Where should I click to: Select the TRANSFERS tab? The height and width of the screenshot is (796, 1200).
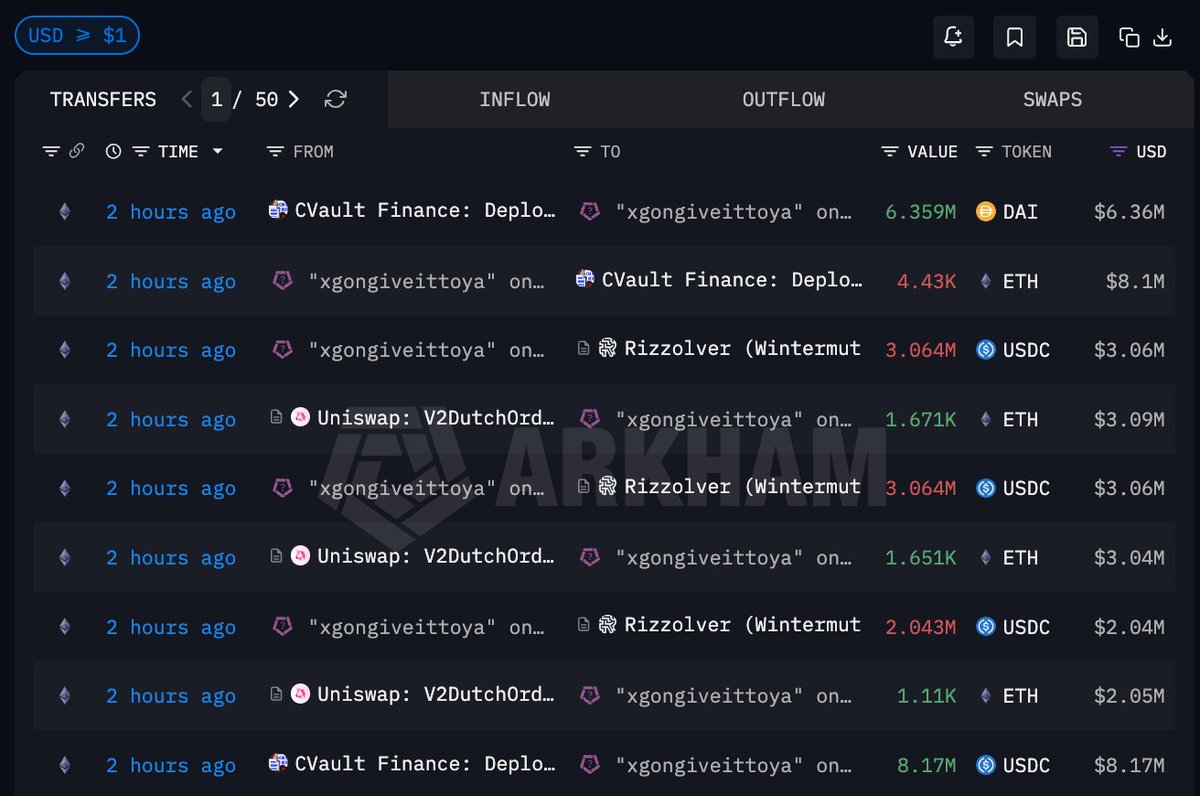coord(103,99)
